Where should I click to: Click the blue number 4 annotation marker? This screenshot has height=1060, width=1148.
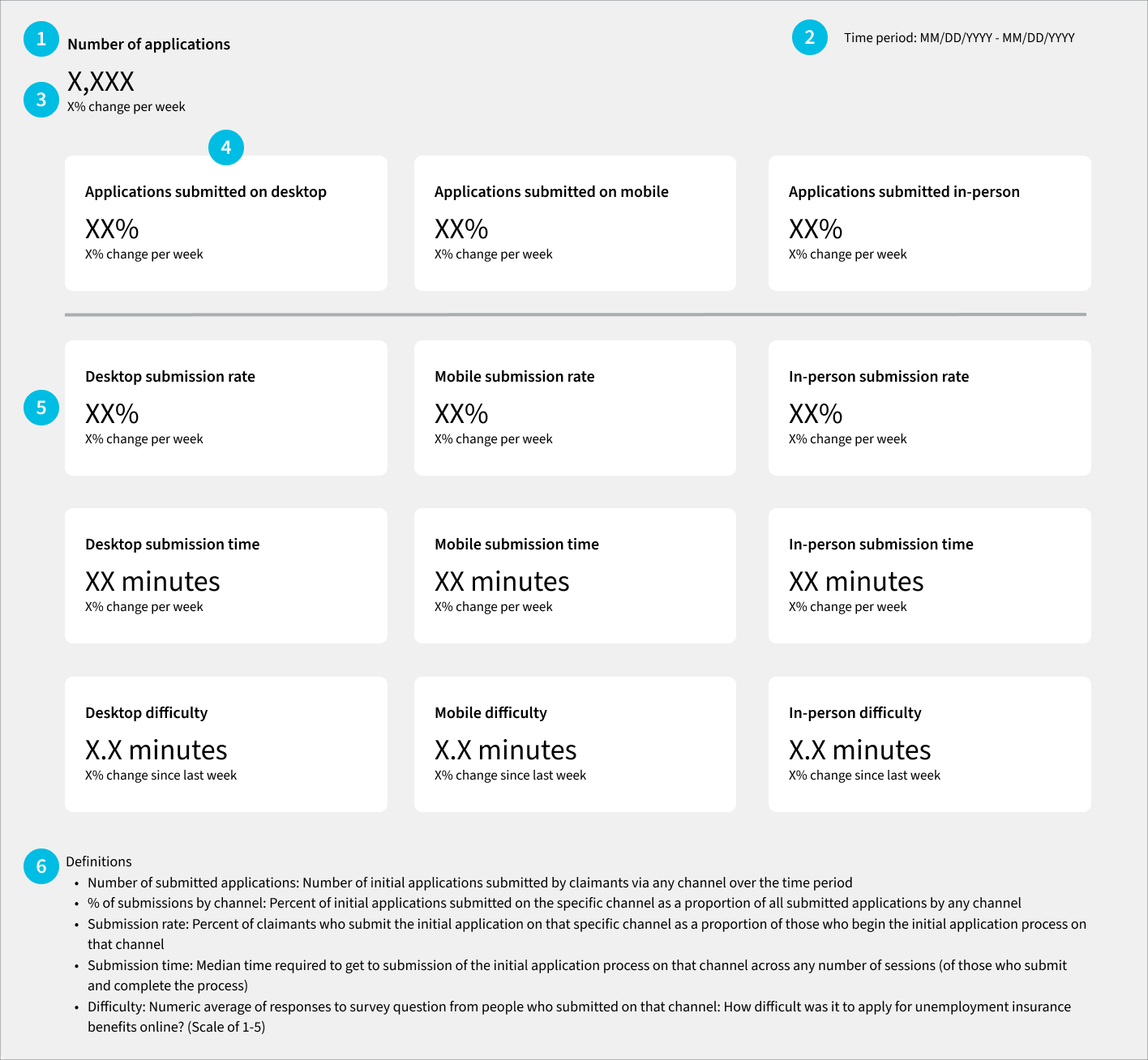226,147
